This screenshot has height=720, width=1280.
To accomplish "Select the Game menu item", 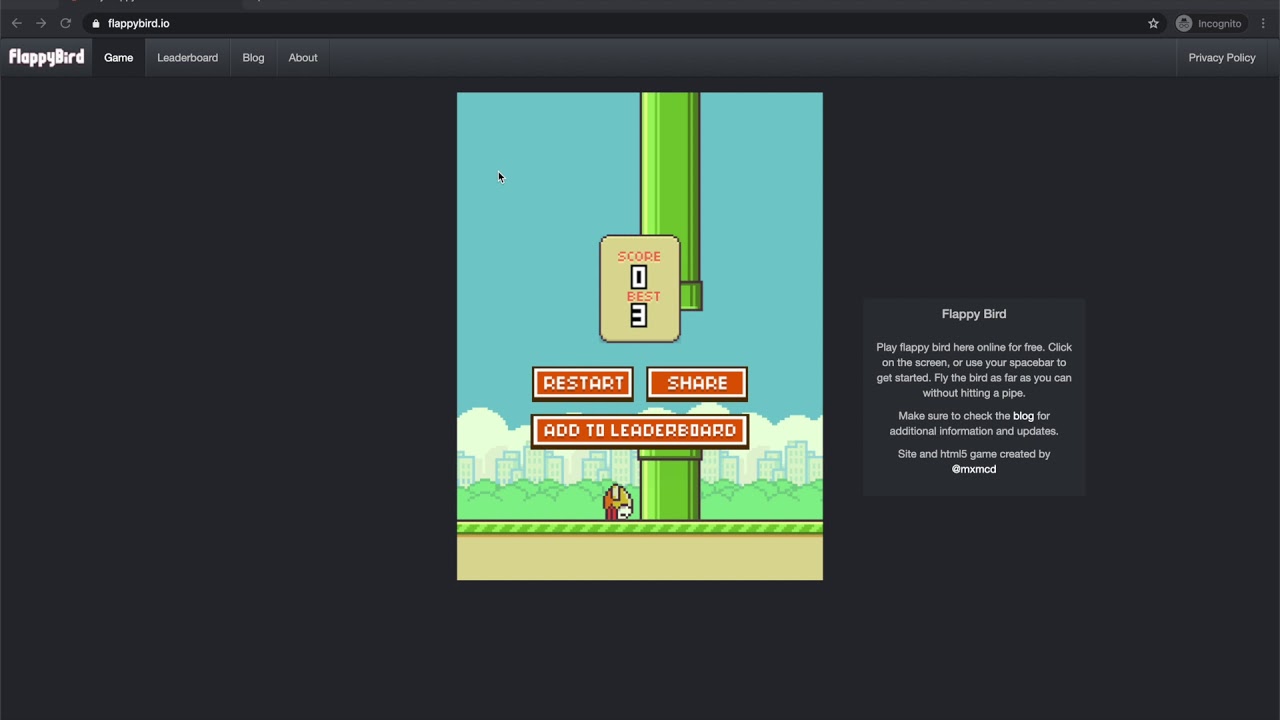I will click(118, 57).
